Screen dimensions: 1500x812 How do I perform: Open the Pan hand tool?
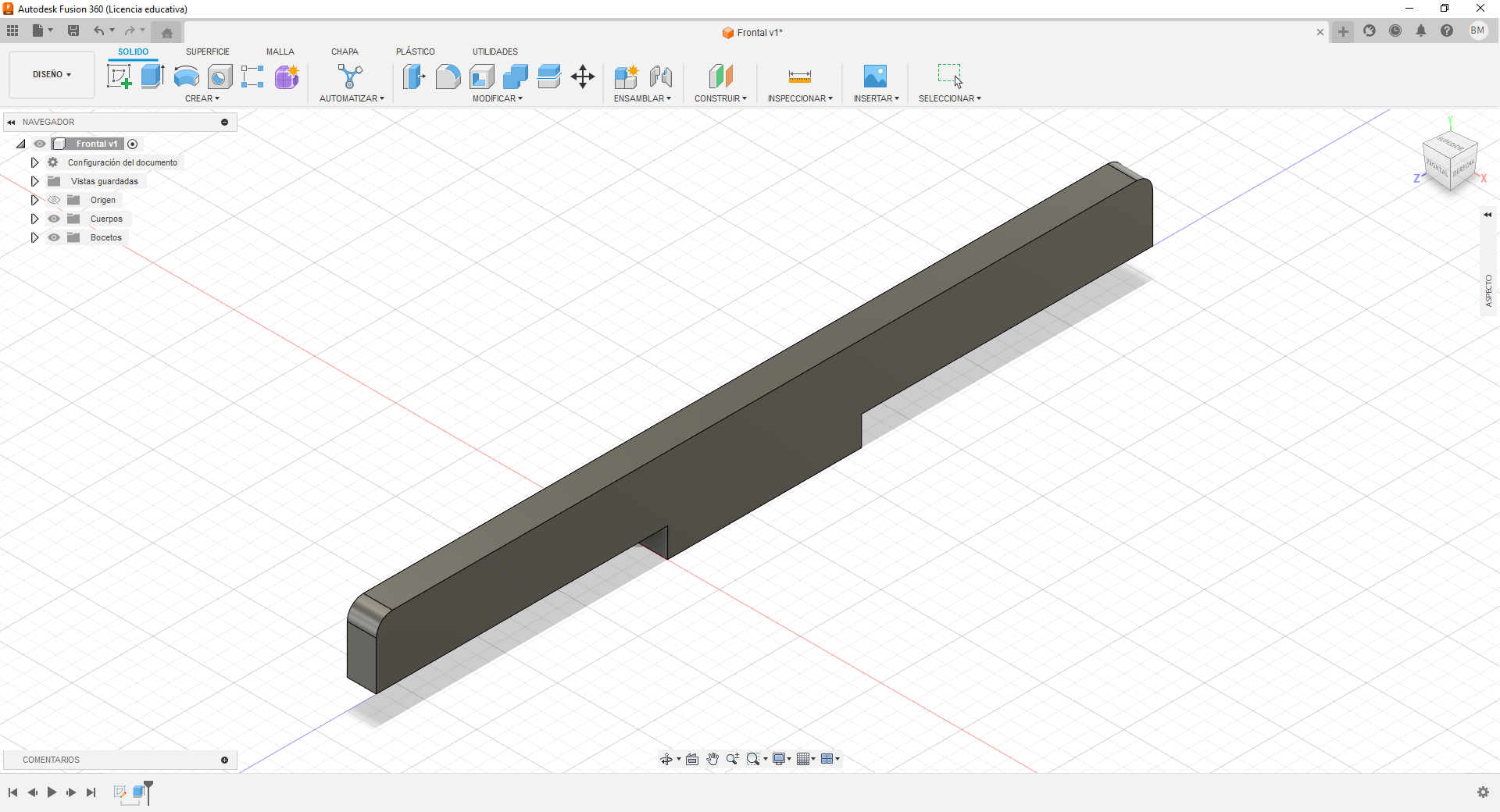[x=712, y=759]
